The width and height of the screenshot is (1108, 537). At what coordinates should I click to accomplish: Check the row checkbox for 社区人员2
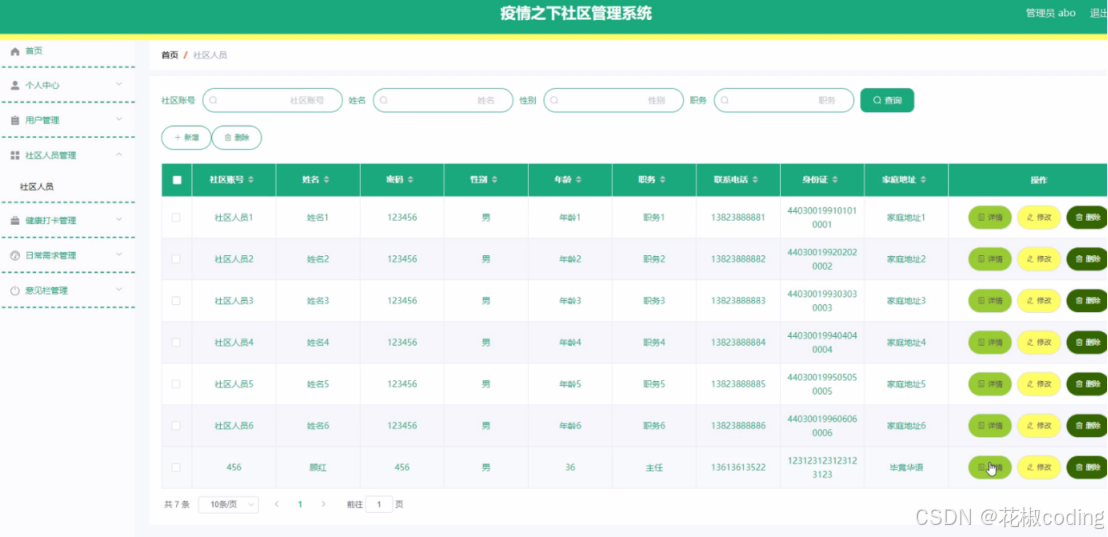pyautogui.click(x=176, y=259)
